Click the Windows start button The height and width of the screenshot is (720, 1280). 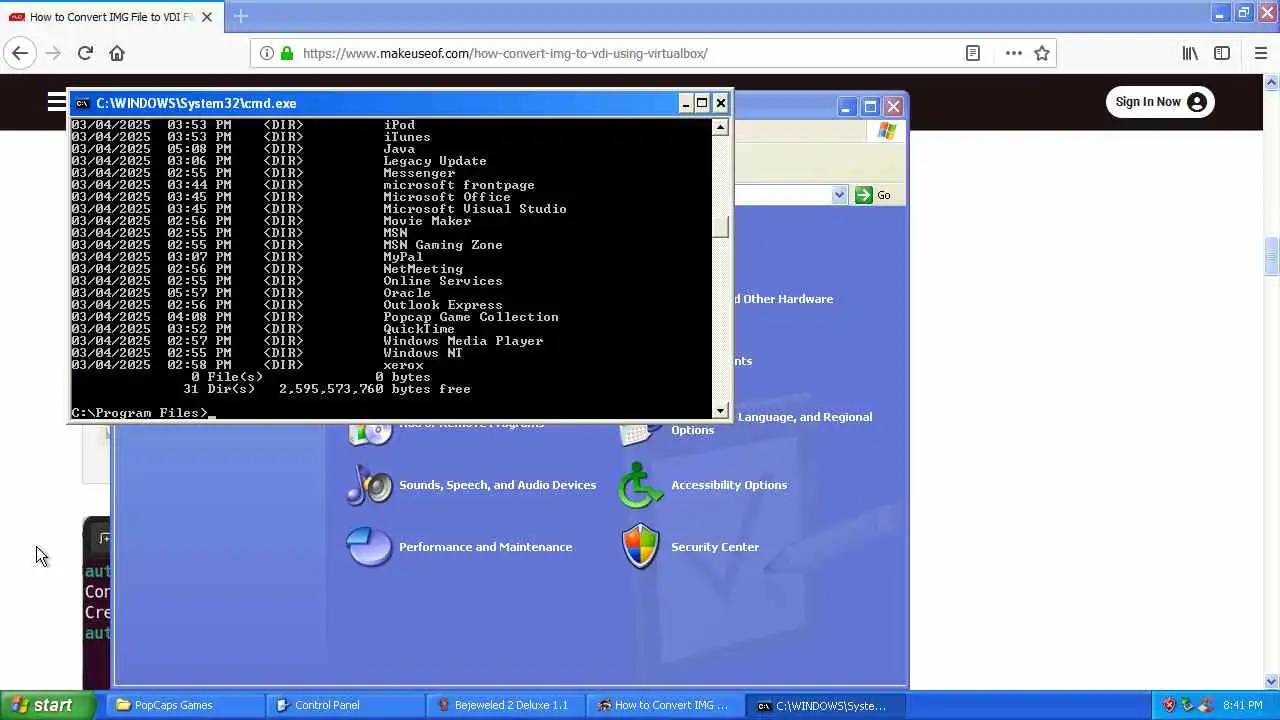[x=48, y=705]
